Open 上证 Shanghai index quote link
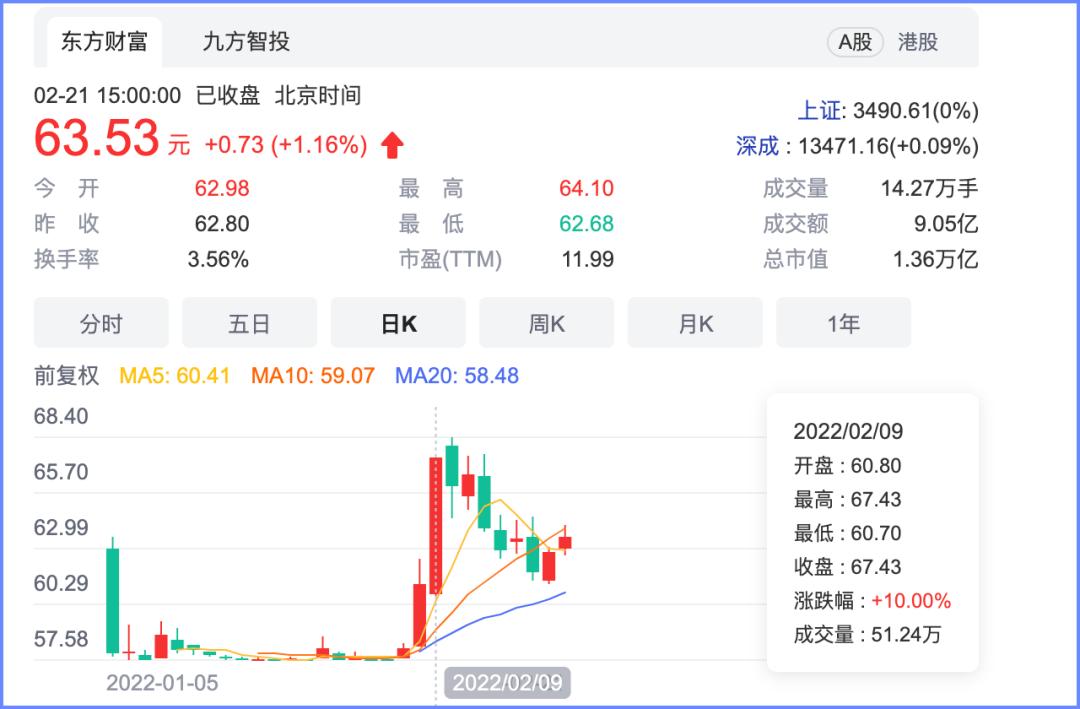This screenshot has height=709, width=1080. point(824,110)
